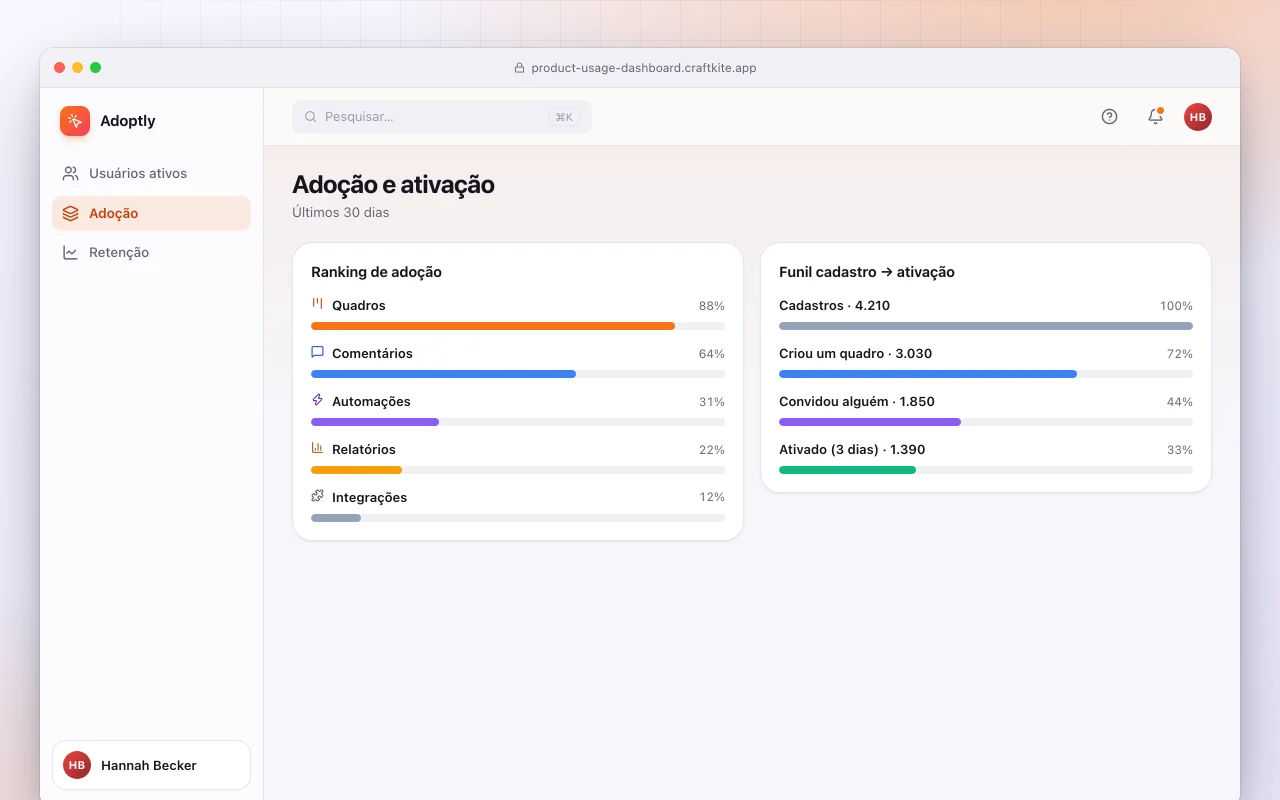
Task: Click the 'Convidou alguém · 1.850' label
Action: (857, 402)
